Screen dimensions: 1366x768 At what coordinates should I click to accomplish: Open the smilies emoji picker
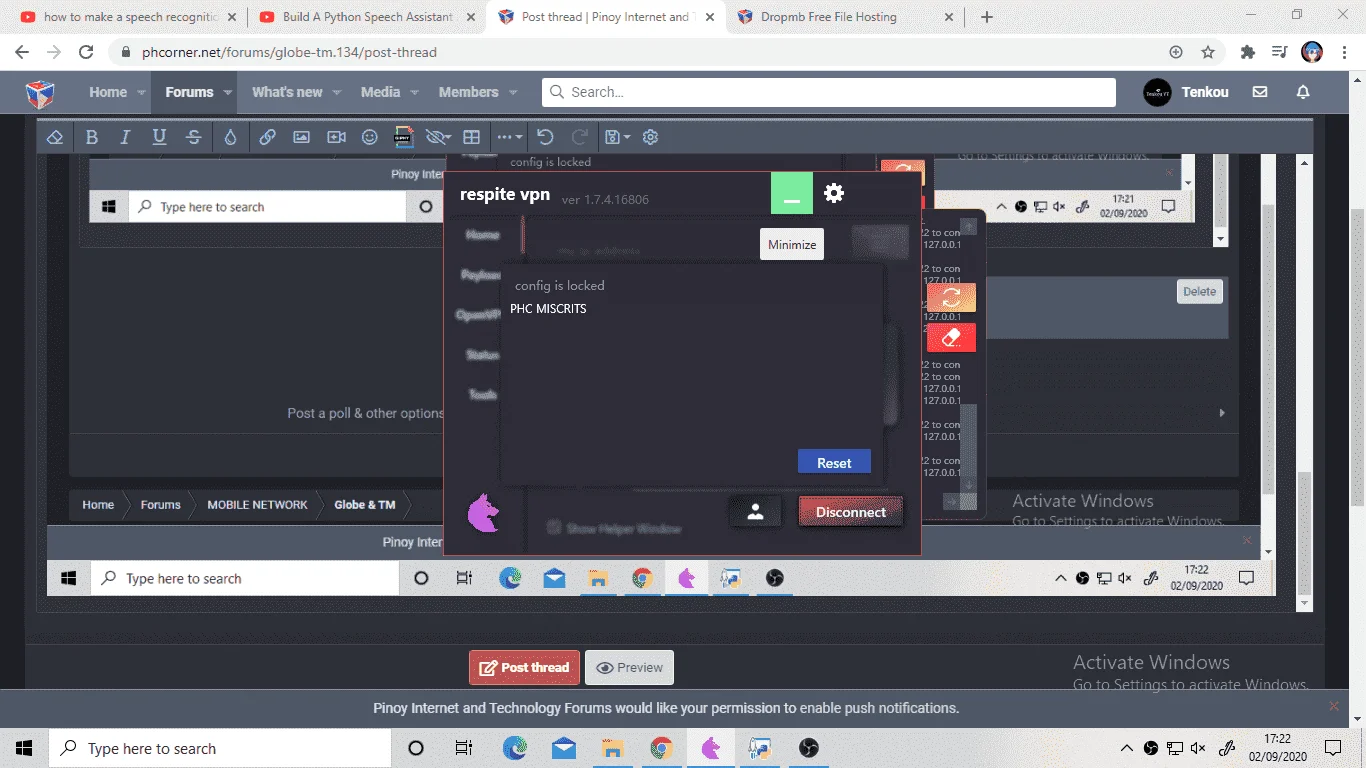(370, 137)
